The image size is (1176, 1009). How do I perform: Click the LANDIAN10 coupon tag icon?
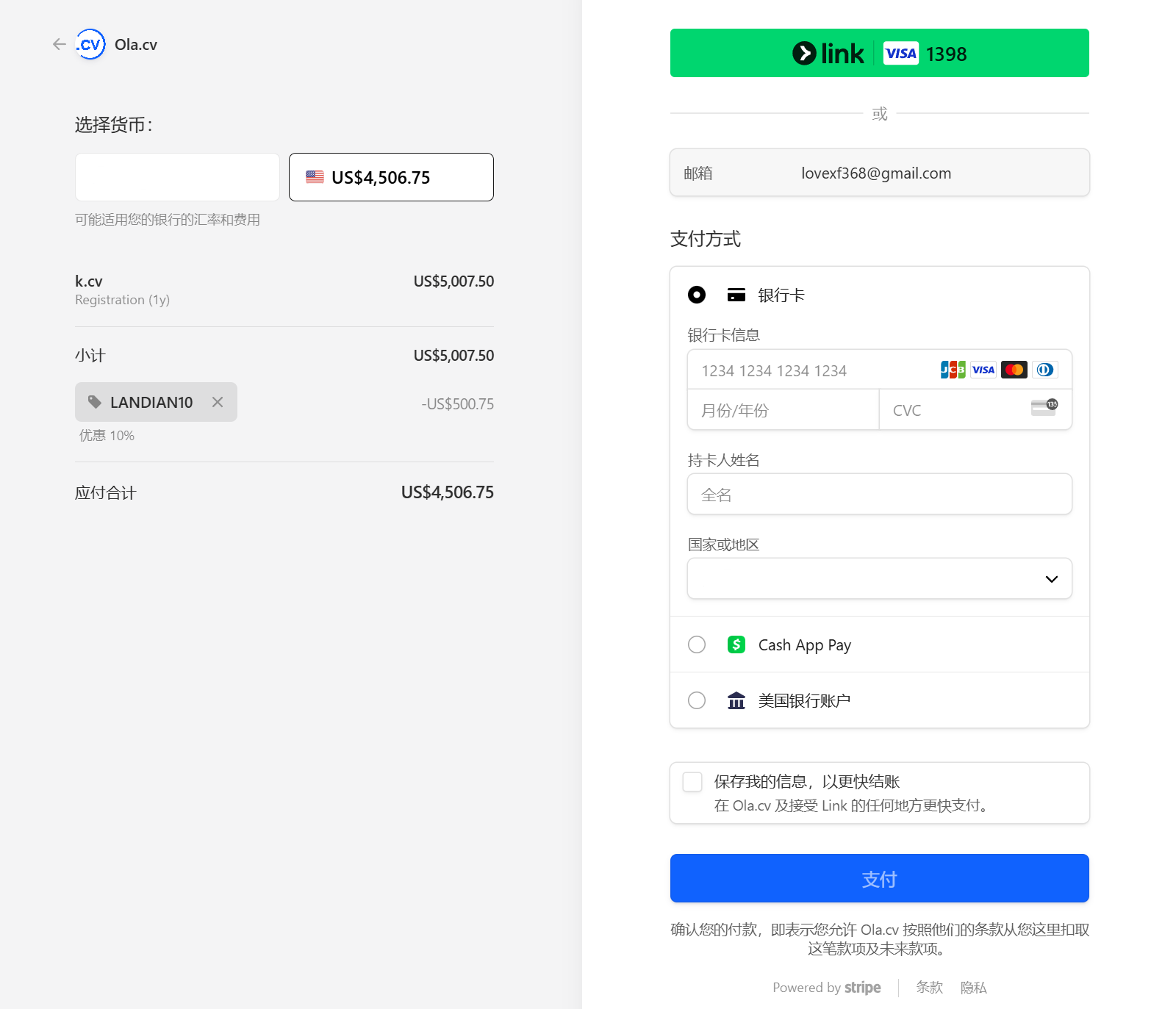click(95, 402)
